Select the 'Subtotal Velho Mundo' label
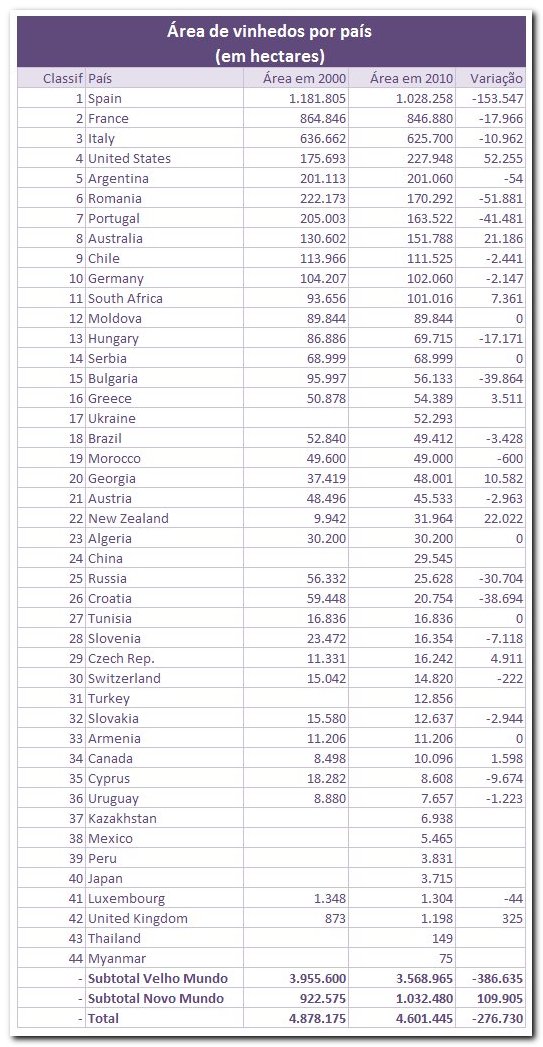 click(x=158, y=978)
